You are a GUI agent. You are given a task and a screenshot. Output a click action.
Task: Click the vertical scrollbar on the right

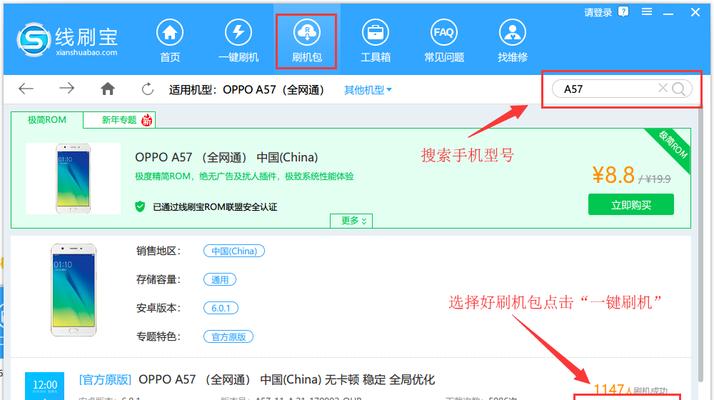point(703,245)
